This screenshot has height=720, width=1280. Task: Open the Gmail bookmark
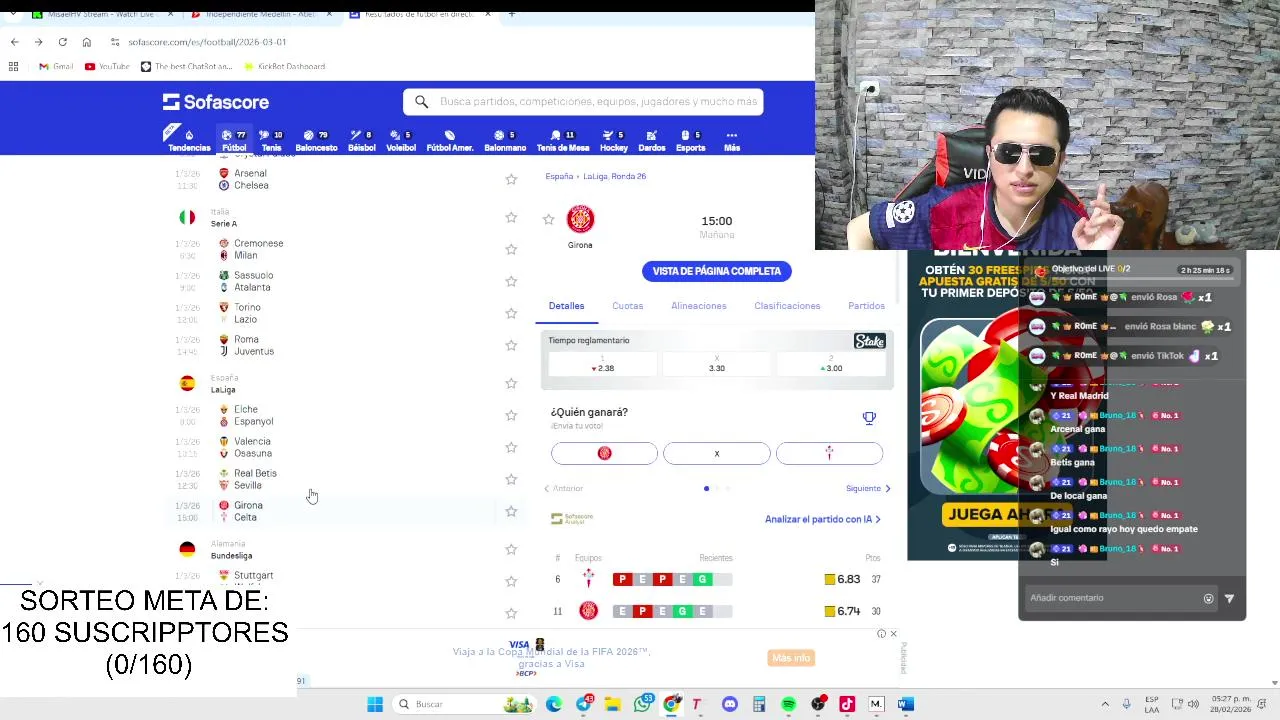coord(56,66)
